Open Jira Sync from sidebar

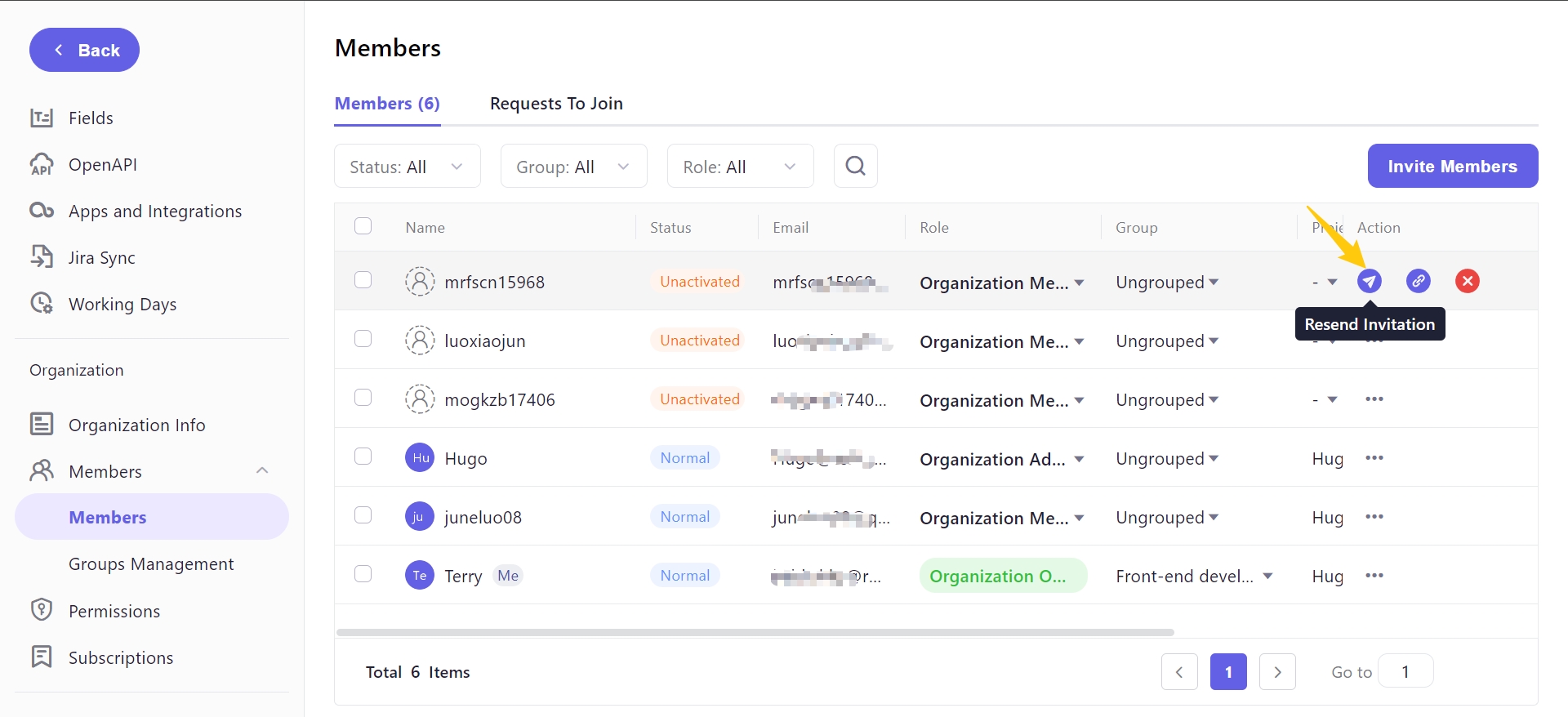[101, 258]
